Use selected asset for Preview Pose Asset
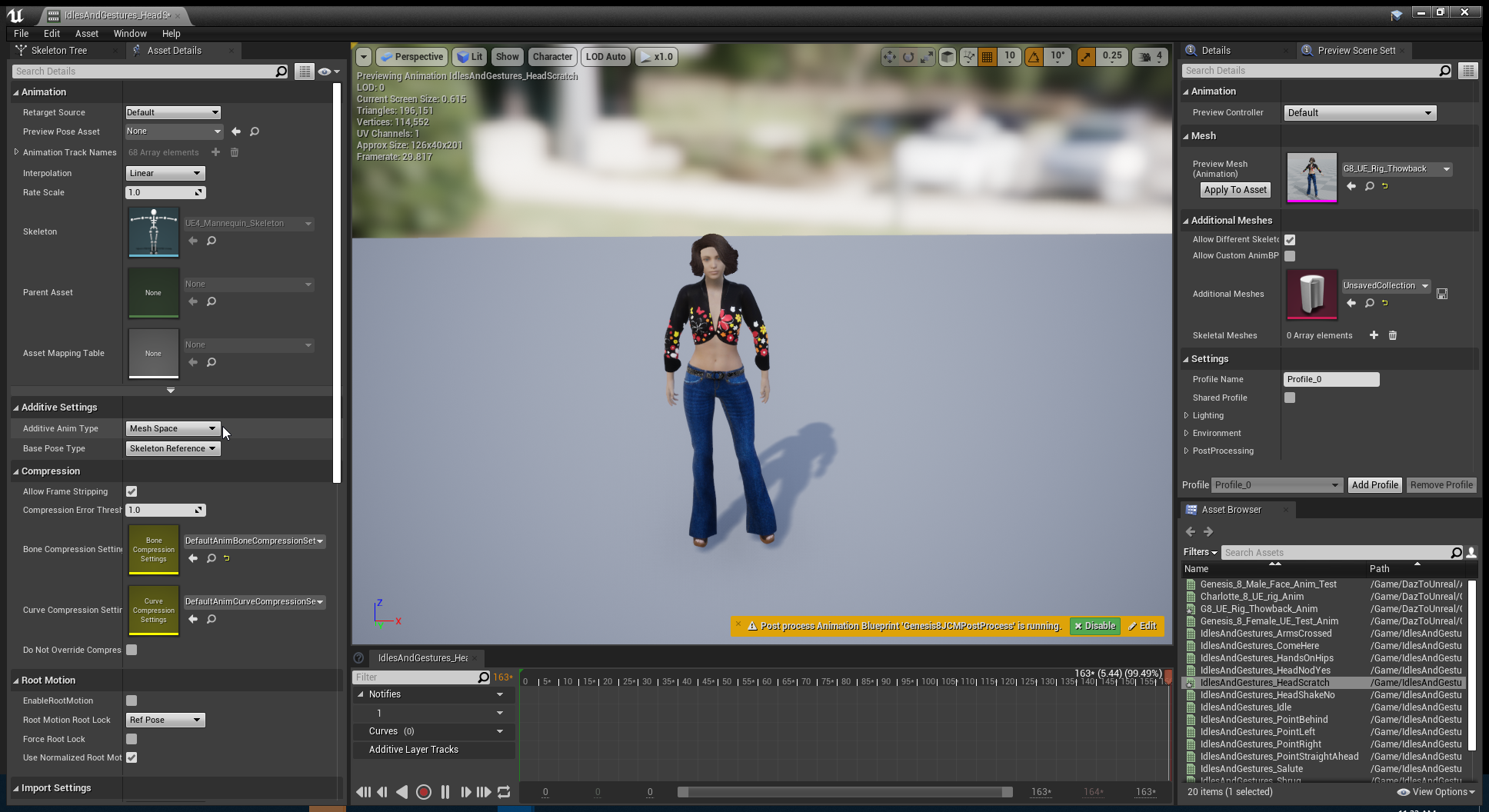The width and height of the screenshot is (1489, 812). (236, 131)
